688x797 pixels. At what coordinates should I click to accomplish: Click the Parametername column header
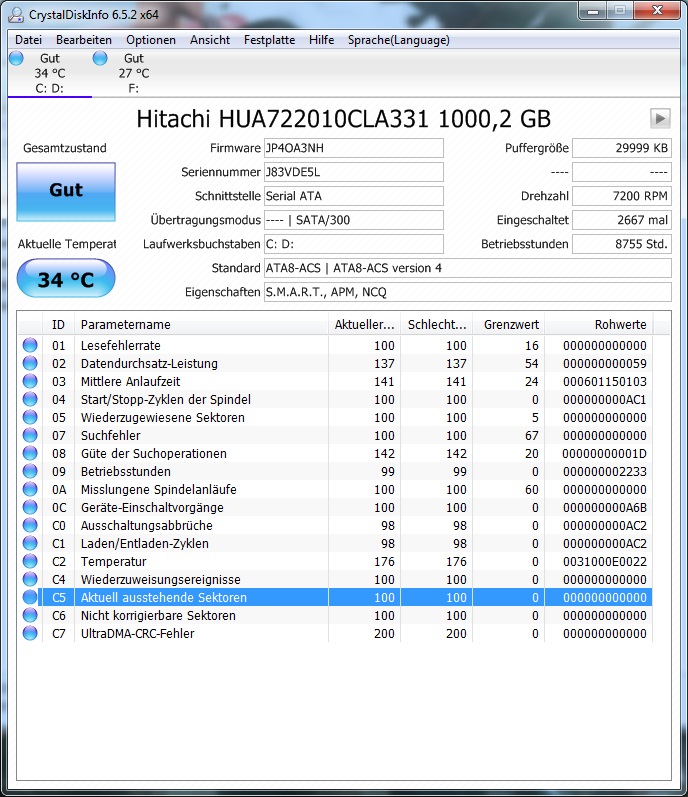point(201,324)
